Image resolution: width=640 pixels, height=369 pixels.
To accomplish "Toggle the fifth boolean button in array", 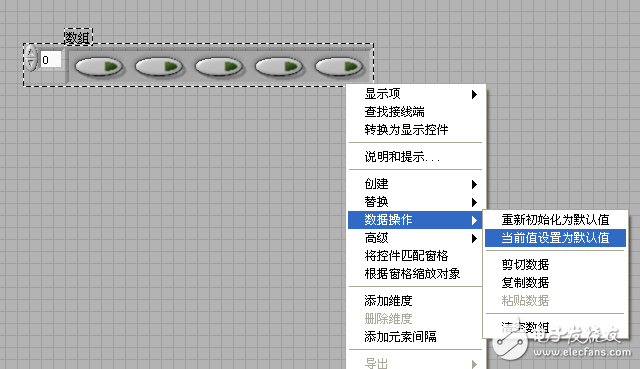I will pyautogui.click(x=339, y=67).
